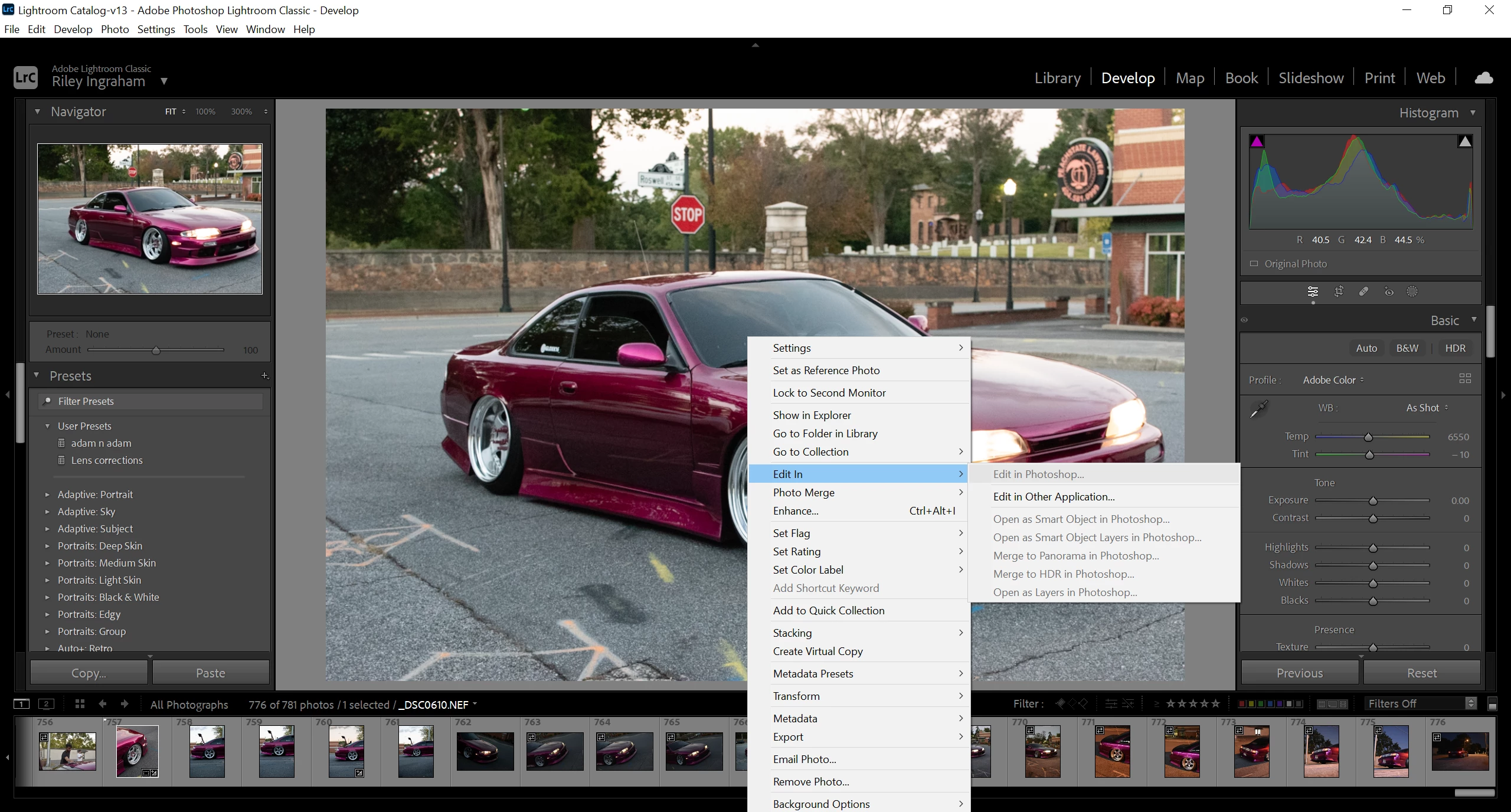Select the Healing bandage tool icon
Screen dimensions: 1511x812
click(x=1363, y=292)
